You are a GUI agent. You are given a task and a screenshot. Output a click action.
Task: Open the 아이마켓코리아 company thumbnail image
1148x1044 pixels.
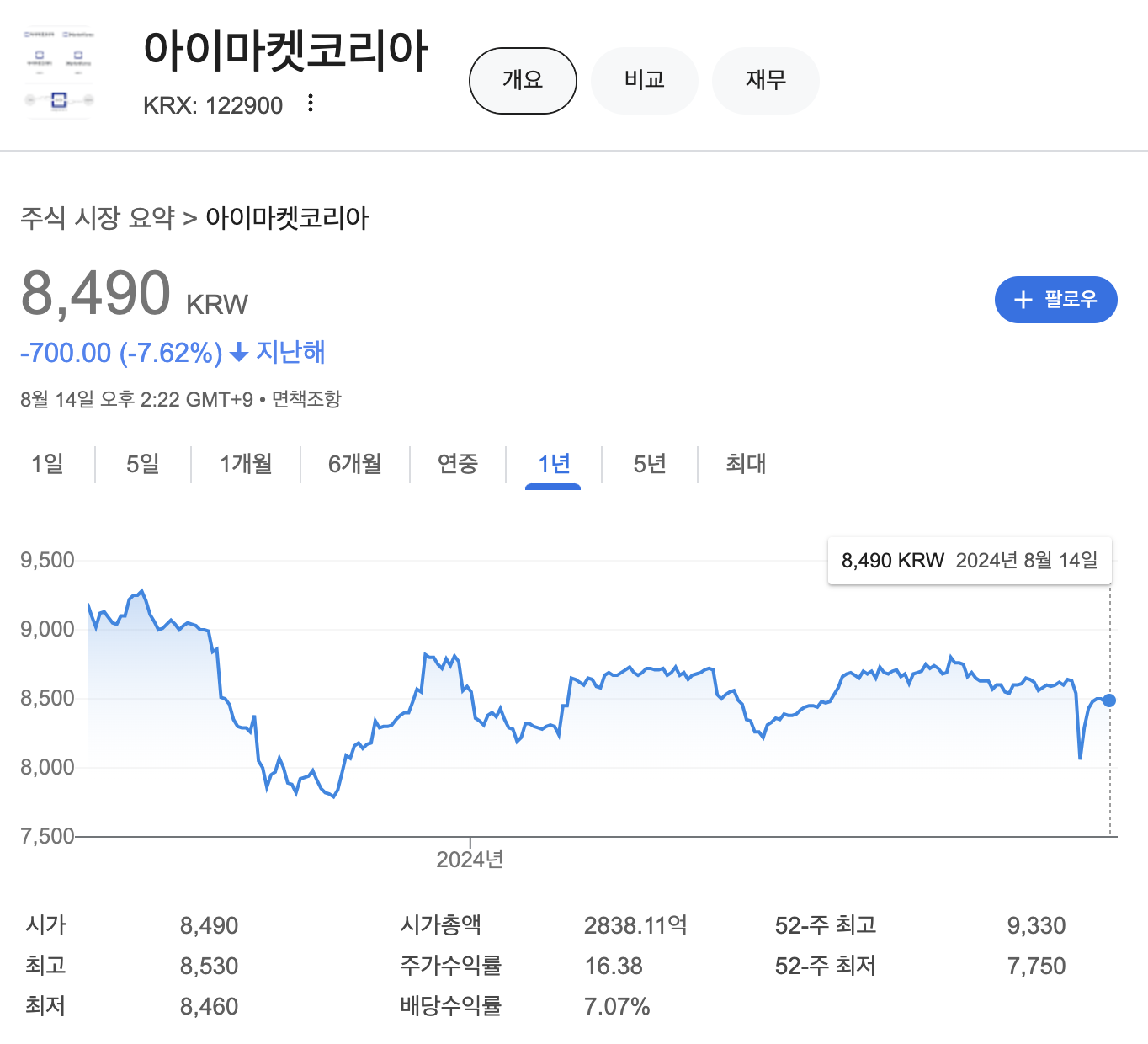click(x=59, y=73)
